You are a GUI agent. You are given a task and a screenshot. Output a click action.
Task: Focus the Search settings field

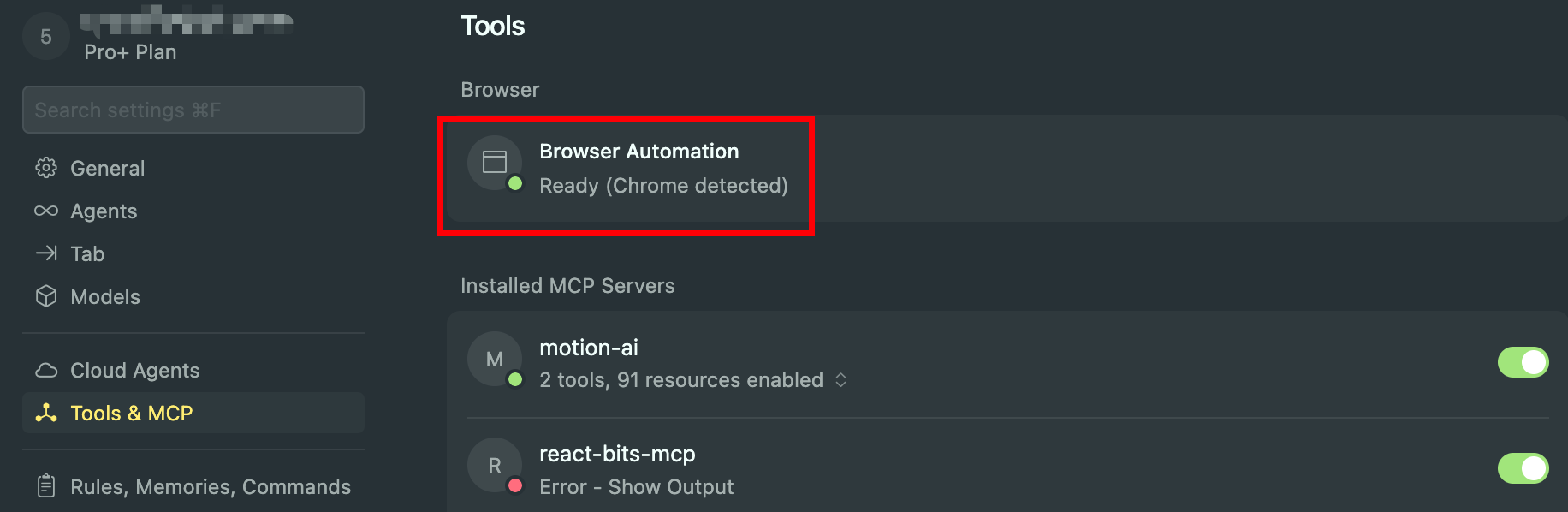point(193,110)
